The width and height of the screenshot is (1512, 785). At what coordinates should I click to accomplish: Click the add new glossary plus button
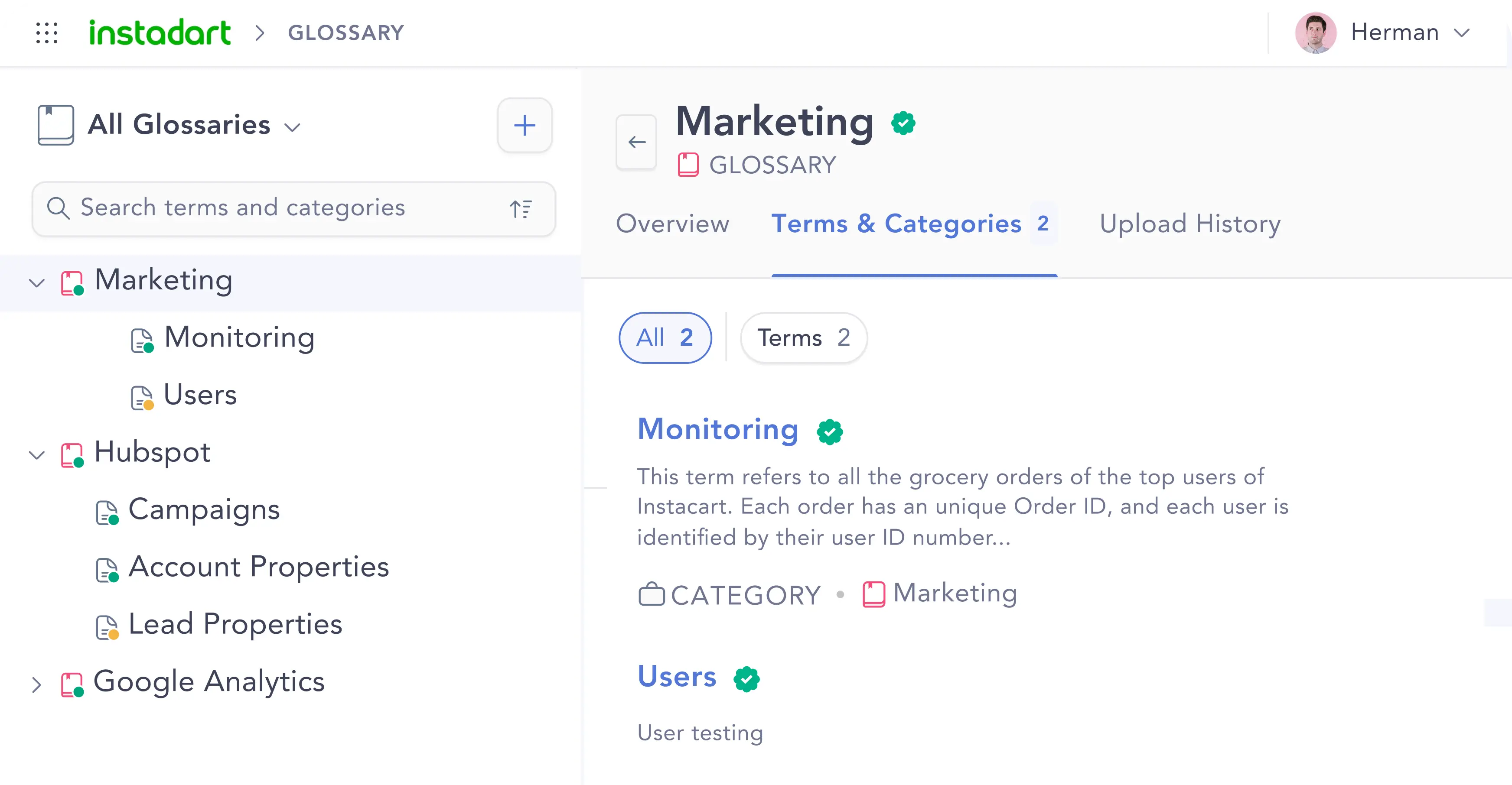[524, 125]
